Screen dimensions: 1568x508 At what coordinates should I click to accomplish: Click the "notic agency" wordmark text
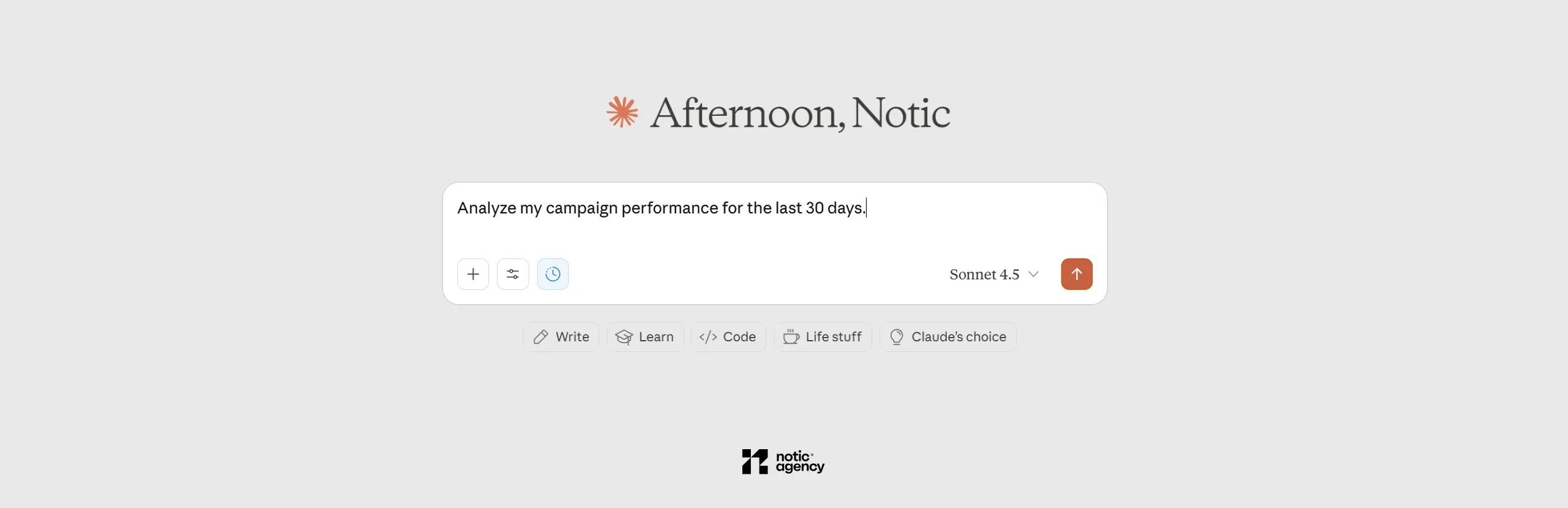(x=800, y=461)
